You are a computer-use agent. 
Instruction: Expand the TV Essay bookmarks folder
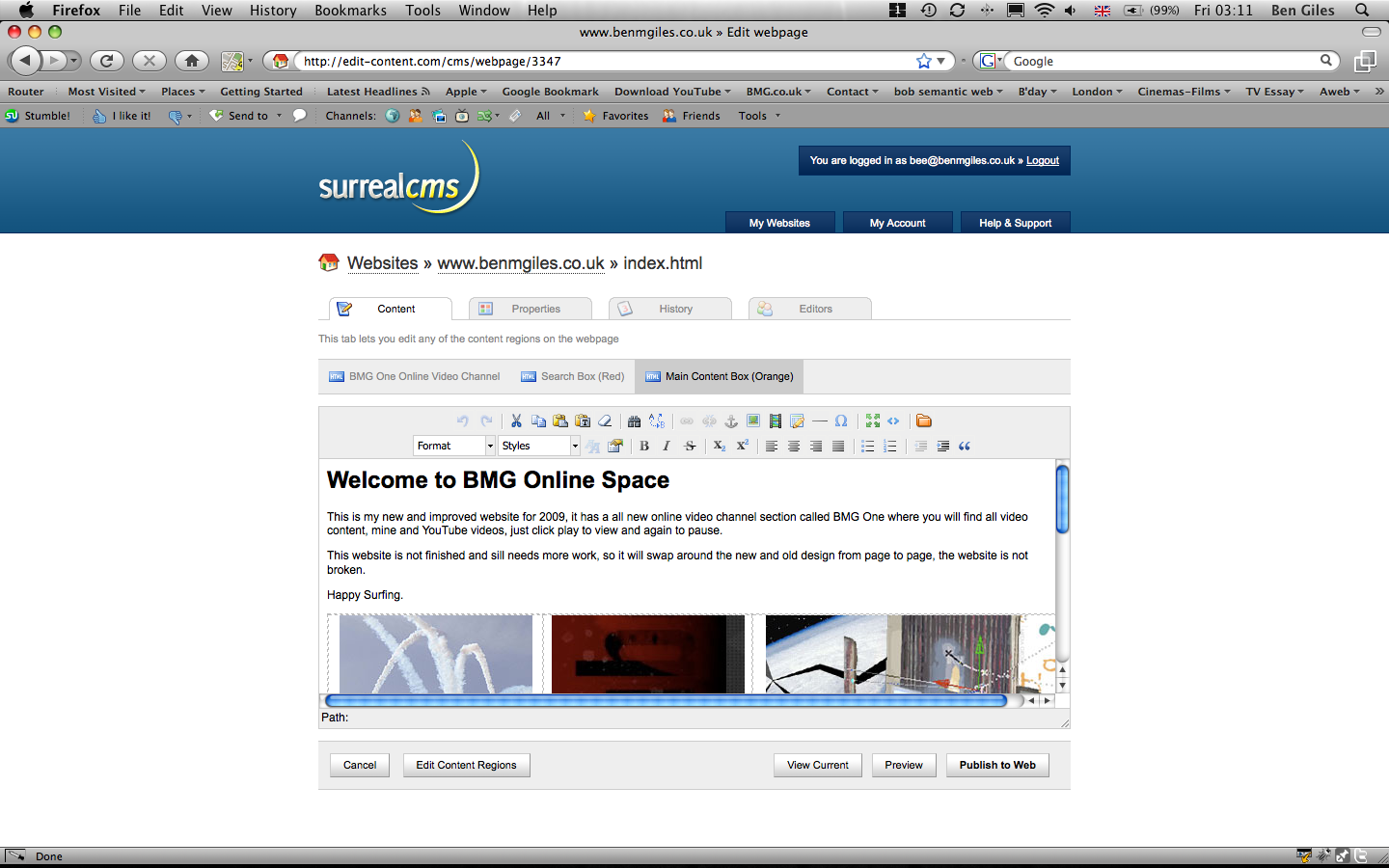(1274, 92)
